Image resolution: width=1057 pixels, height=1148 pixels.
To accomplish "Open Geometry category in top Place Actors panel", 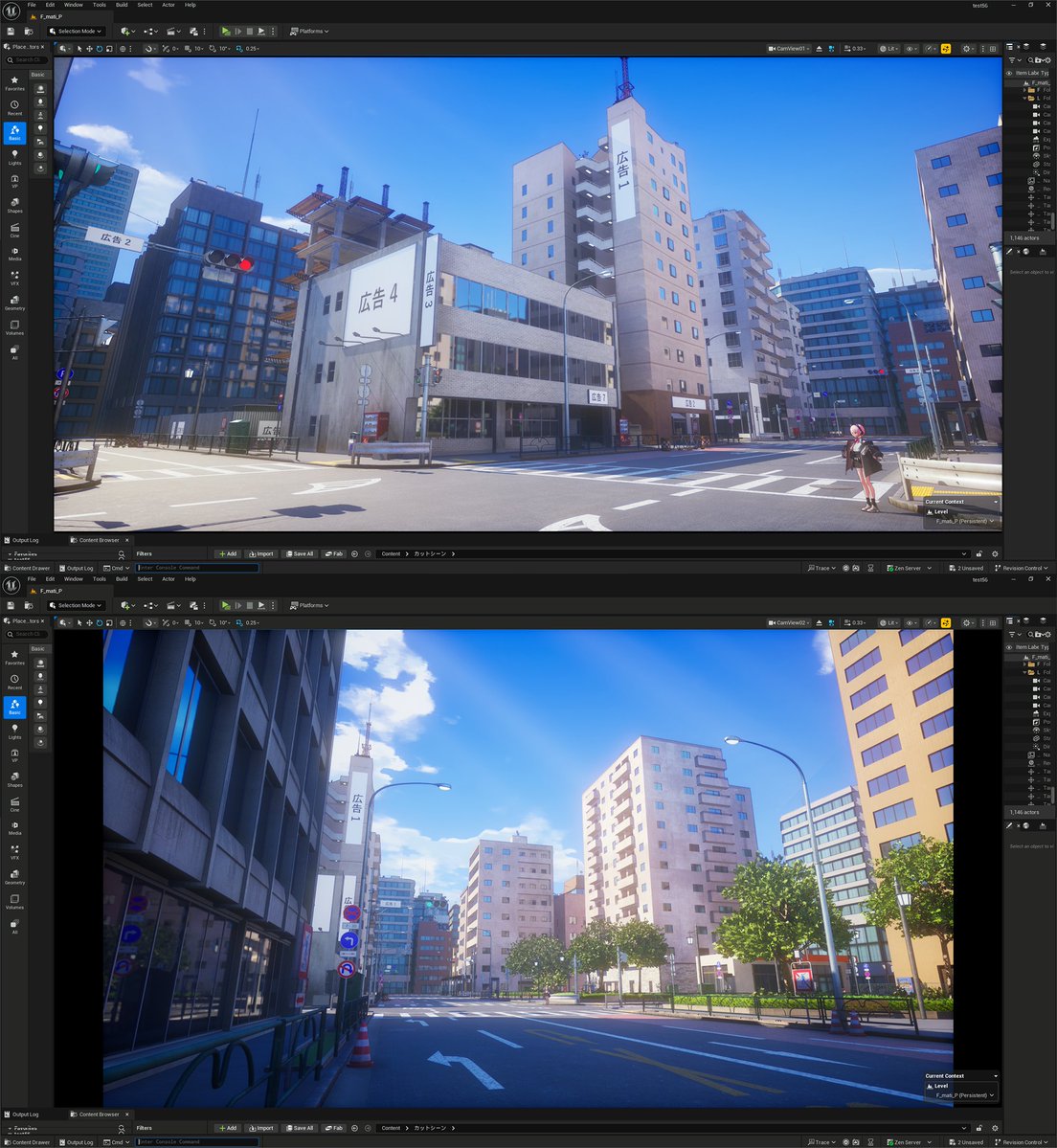I will click(x=14, y=303).
